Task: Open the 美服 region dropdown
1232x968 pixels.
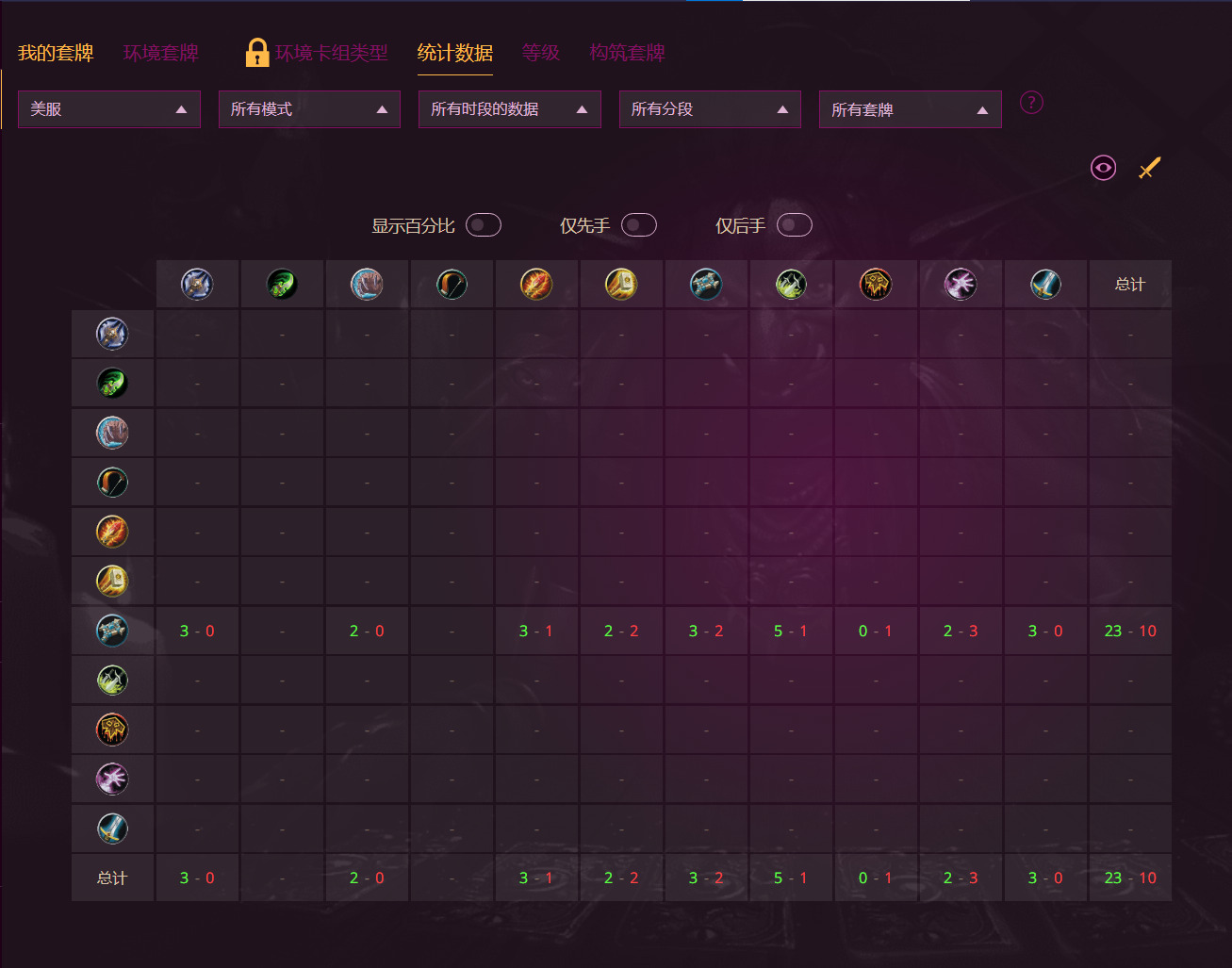Action: [109, 109]
